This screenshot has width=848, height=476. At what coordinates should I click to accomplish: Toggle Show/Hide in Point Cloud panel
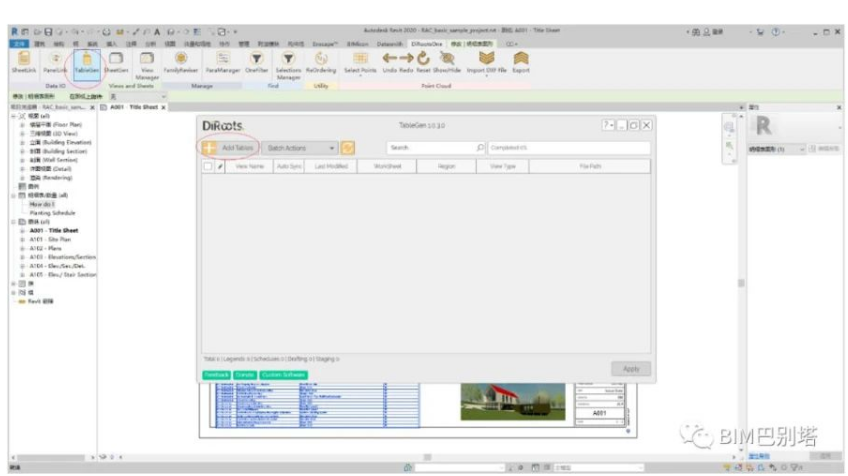click(x=447, y=62)
